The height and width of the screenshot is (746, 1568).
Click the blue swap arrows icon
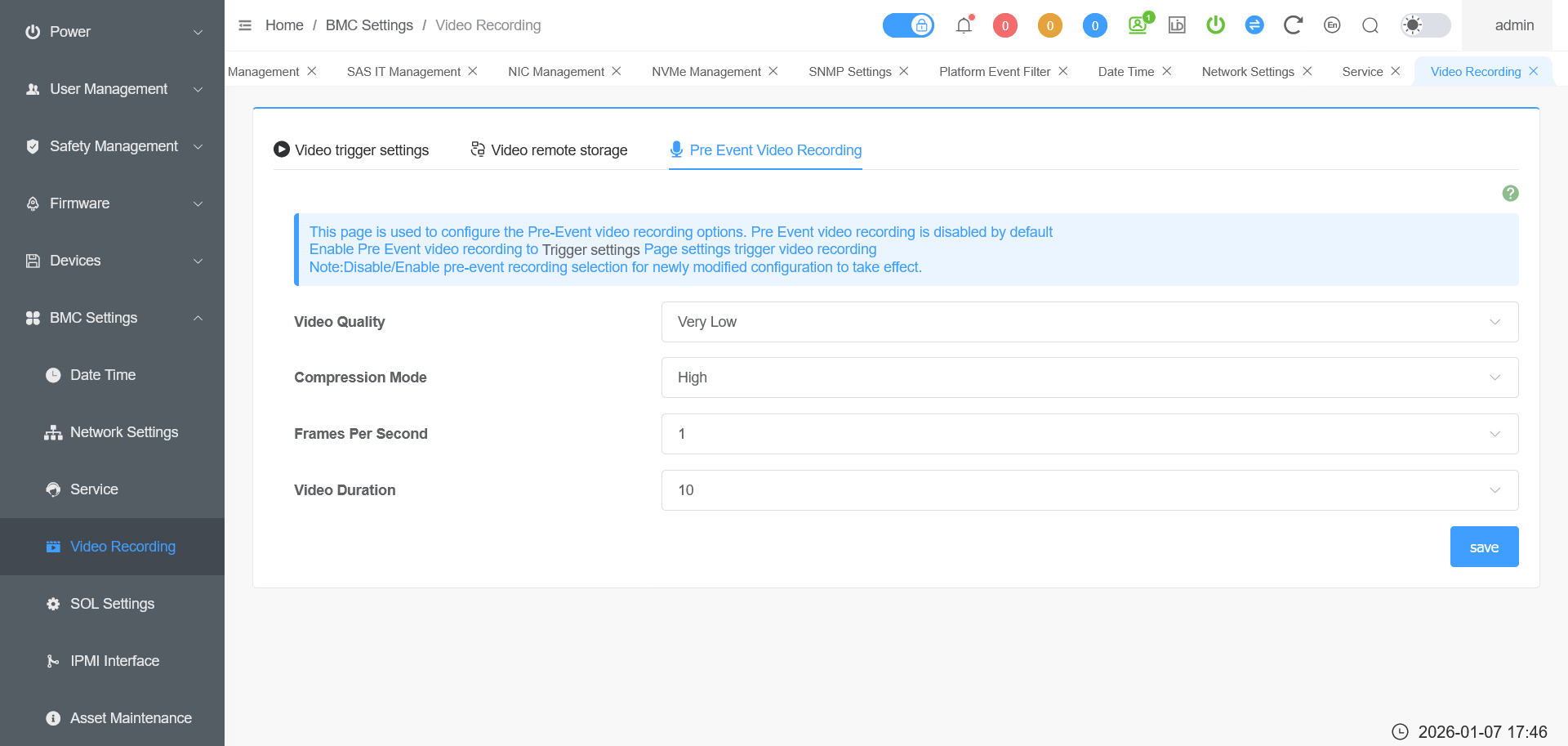click(x=1254, y=25)
